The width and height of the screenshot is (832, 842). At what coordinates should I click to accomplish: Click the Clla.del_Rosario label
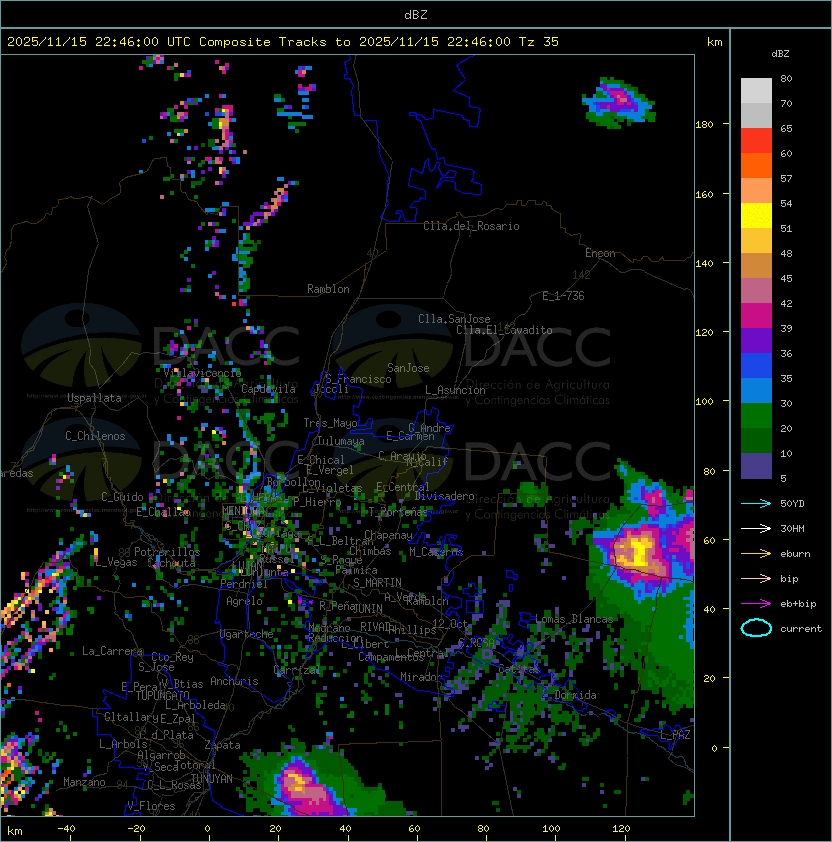471,226
